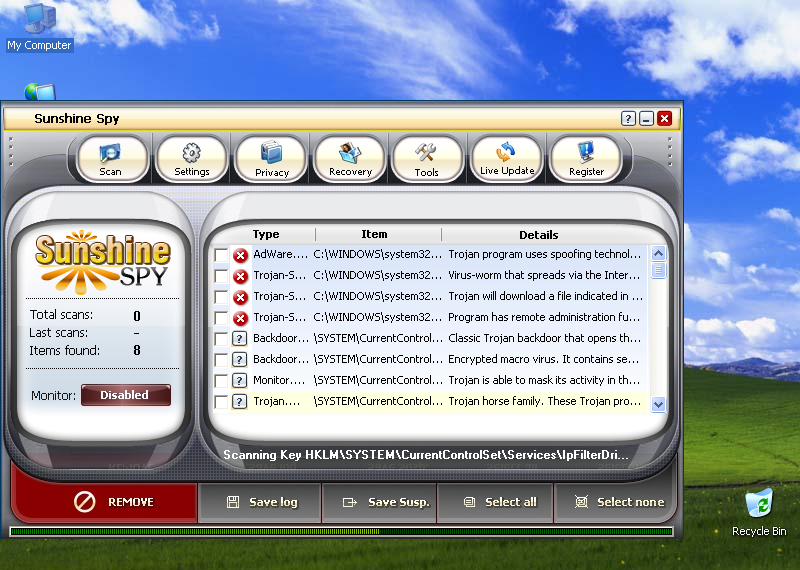Launch Live Update
800x570 pixels.
tap(507, 159)
